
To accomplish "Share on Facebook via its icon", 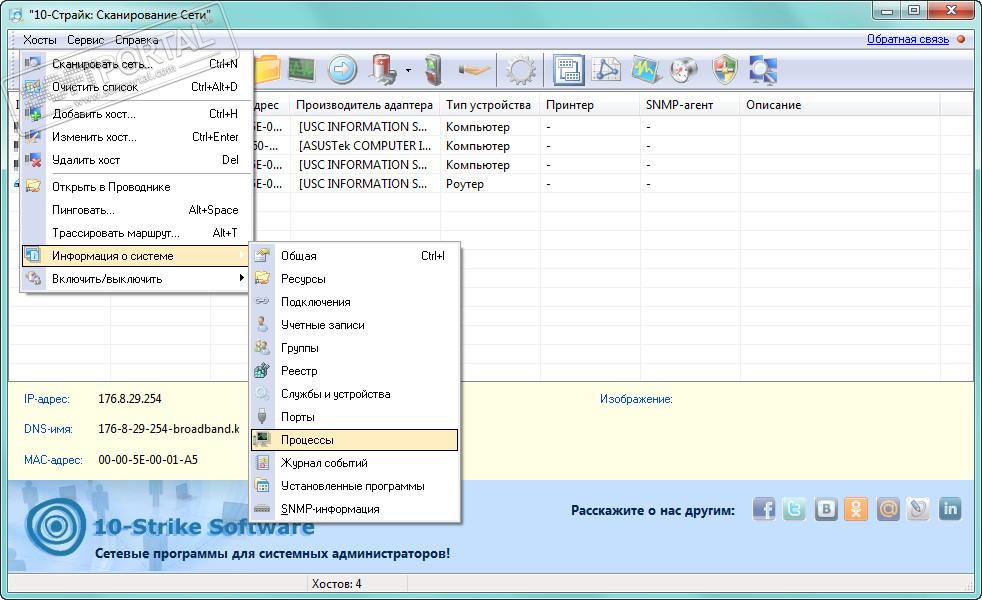I will [764, 509].
